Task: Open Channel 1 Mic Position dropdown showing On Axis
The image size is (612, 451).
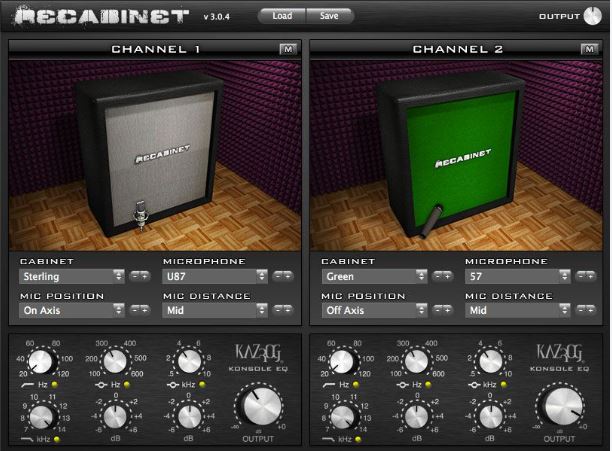Action: (72, 310)
